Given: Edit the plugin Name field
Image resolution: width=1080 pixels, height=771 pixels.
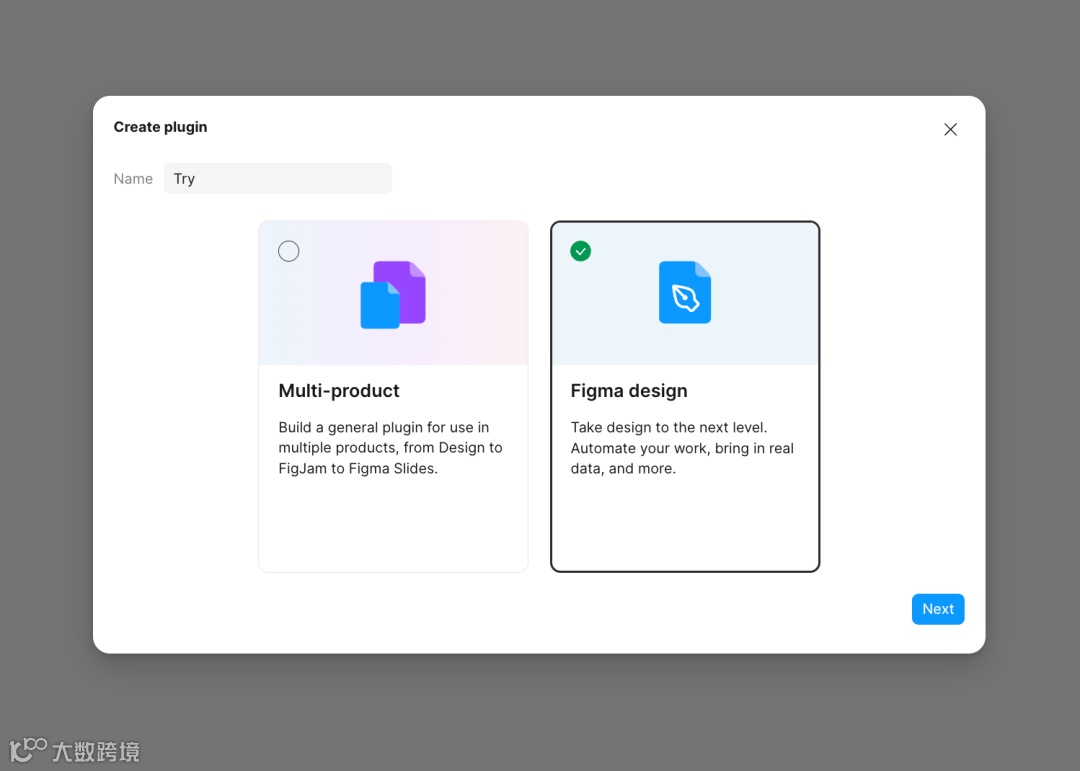Looking at the screenshot, I should [x=278, y=178].
